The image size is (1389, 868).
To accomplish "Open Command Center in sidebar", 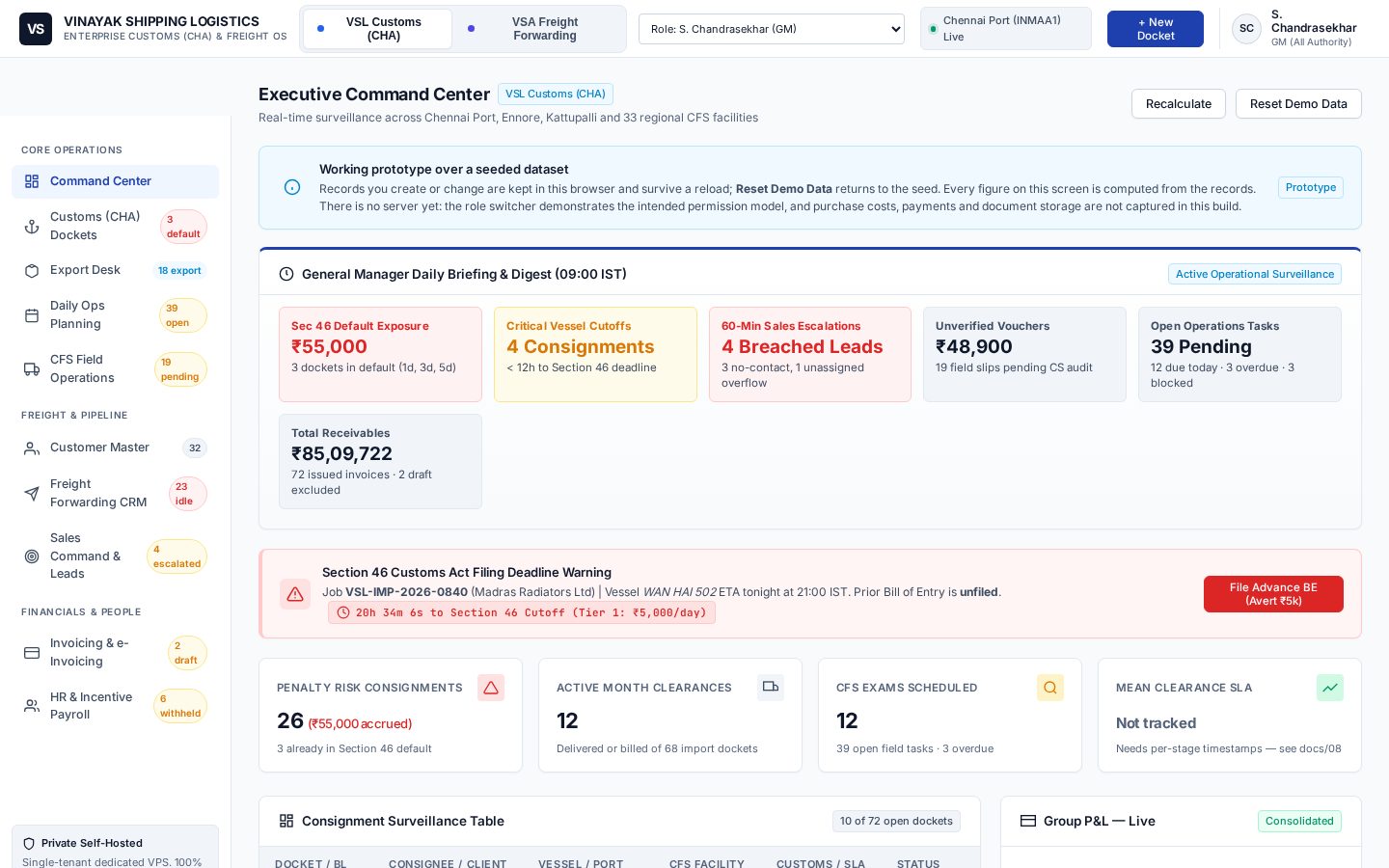I will pyautogui.click(x=116, y=181).
